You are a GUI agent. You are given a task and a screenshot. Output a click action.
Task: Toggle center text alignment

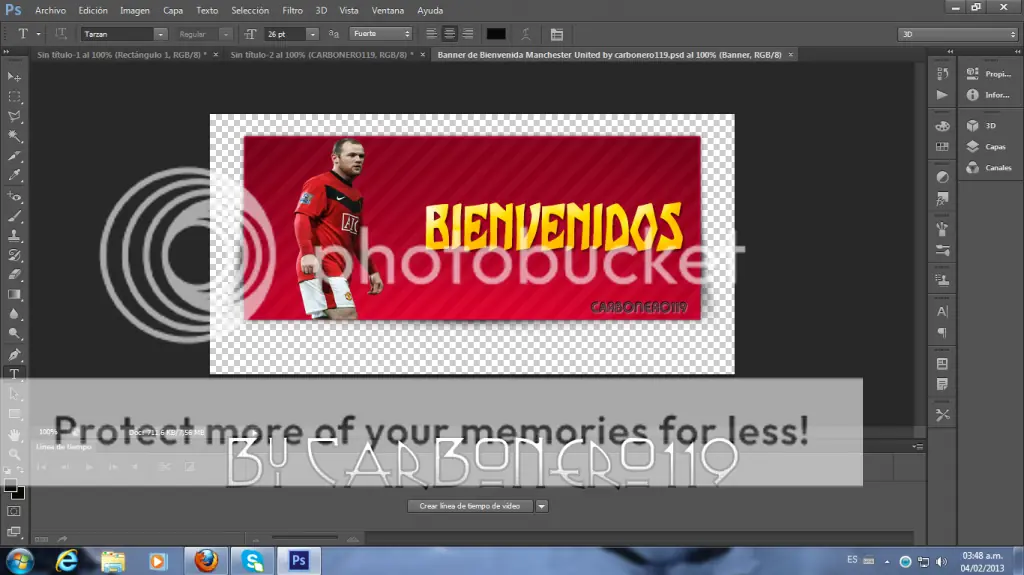pyautogui.click(x=450, y=34)
